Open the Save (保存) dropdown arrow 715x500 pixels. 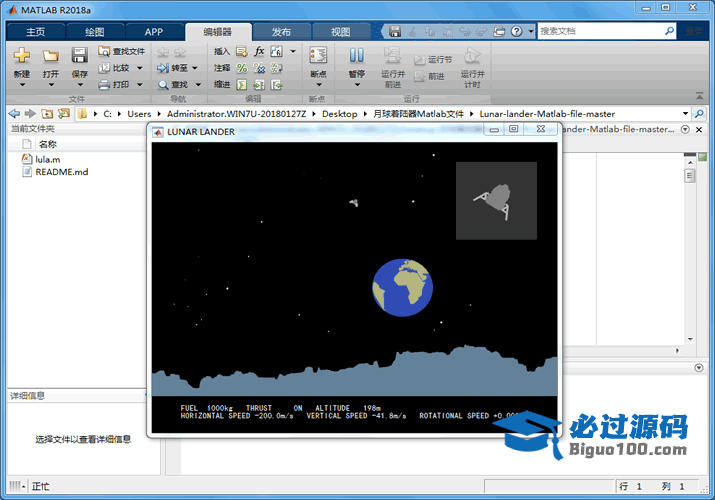tap(80, 85)
